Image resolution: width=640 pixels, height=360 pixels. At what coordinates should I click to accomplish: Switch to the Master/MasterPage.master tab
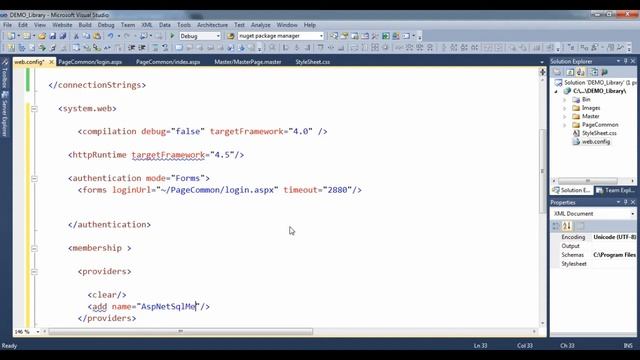pos(248,62)
